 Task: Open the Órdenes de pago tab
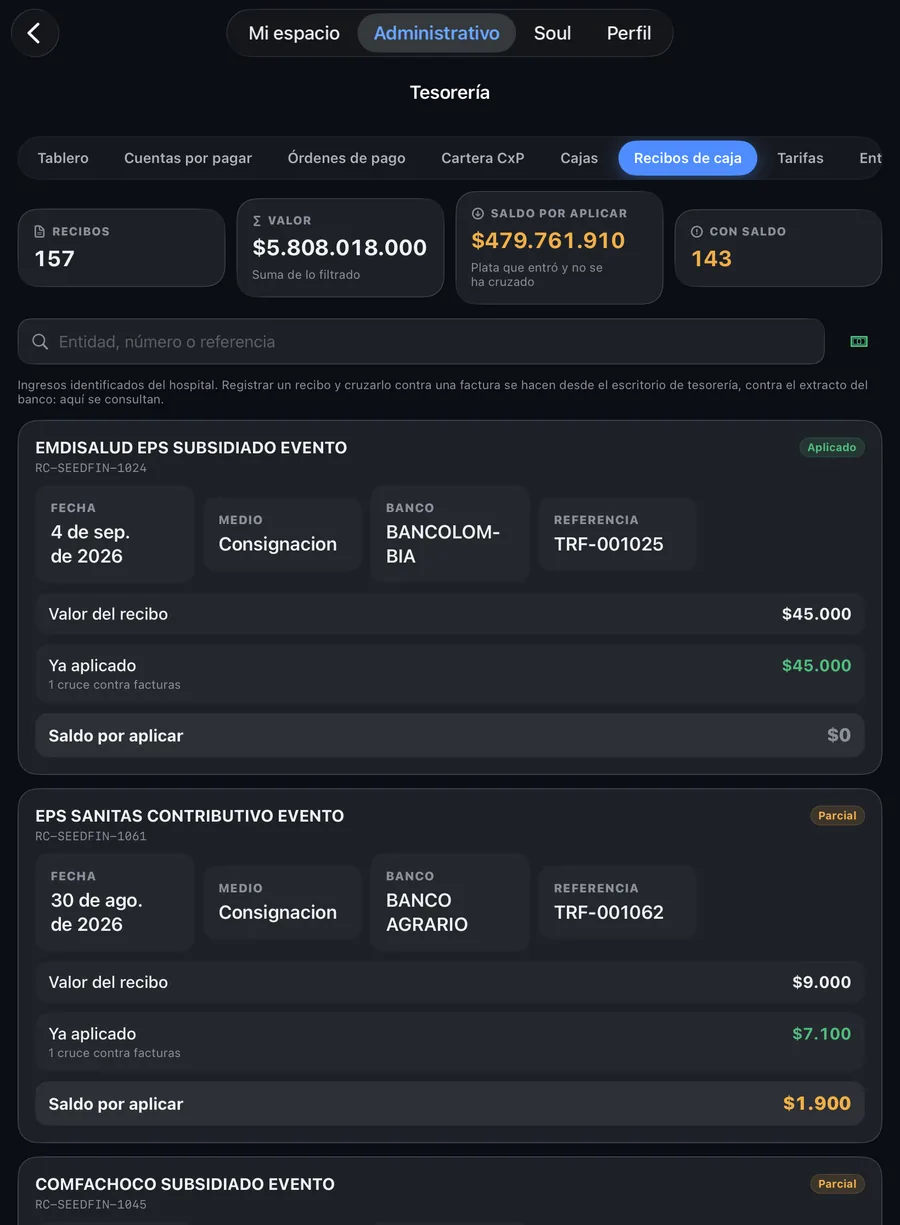[x=347, y=158]
